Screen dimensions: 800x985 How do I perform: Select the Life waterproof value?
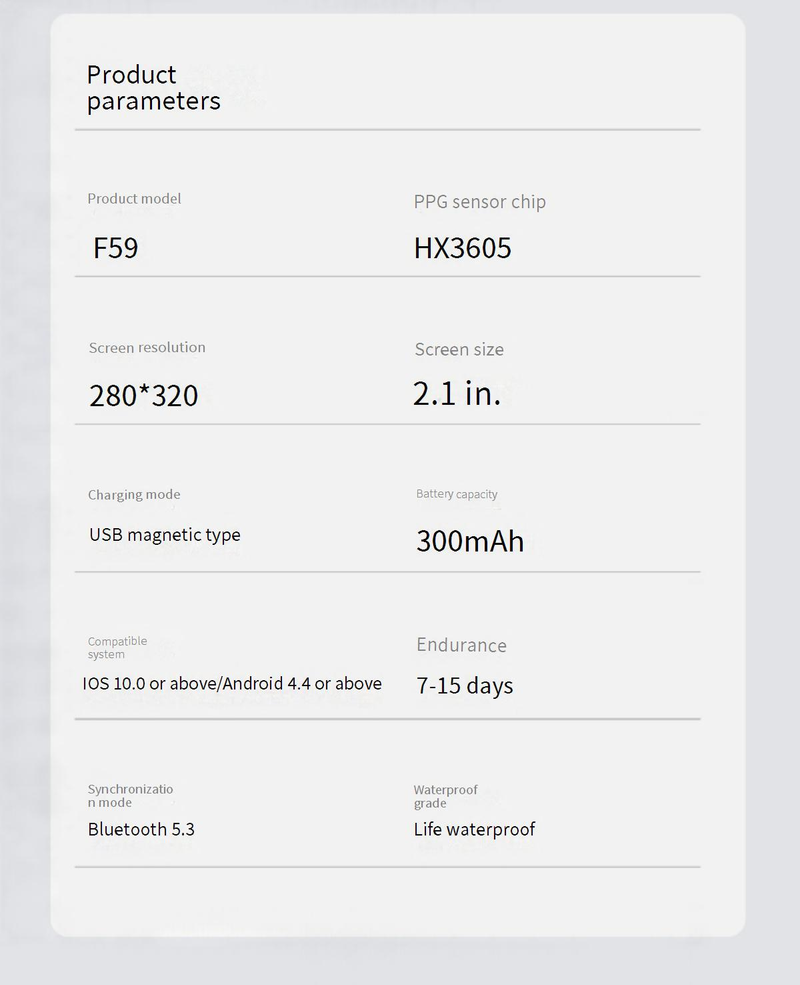point(474,829)
